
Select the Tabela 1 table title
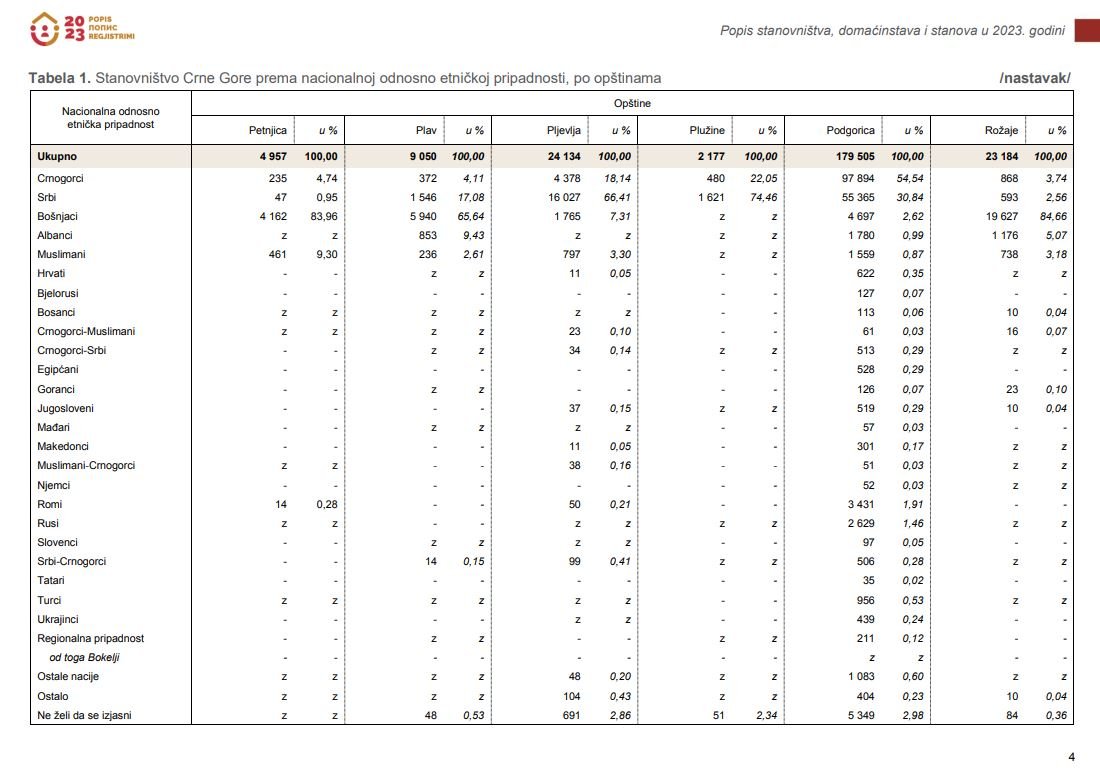pyautogui.click(x=344, y=78)
